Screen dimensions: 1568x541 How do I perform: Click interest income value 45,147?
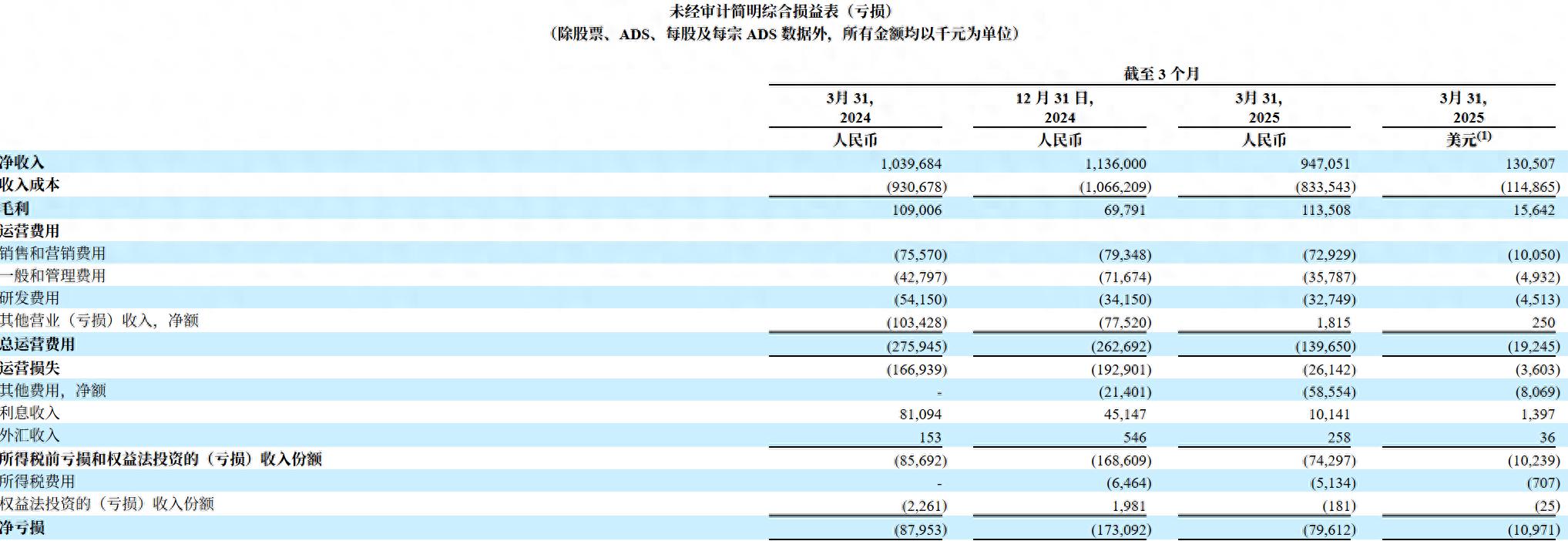(1125, 415)
